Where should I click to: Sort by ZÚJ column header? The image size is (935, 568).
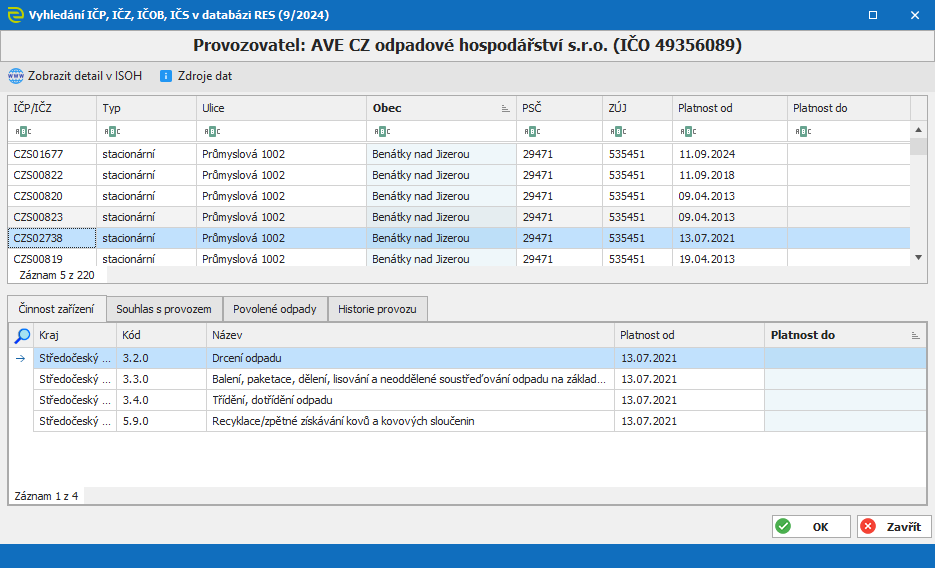637,108
